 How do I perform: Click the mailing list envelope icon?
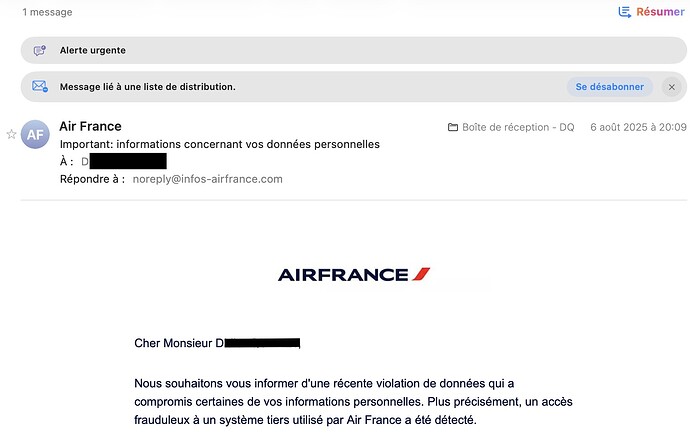click(x=40, y=86)
